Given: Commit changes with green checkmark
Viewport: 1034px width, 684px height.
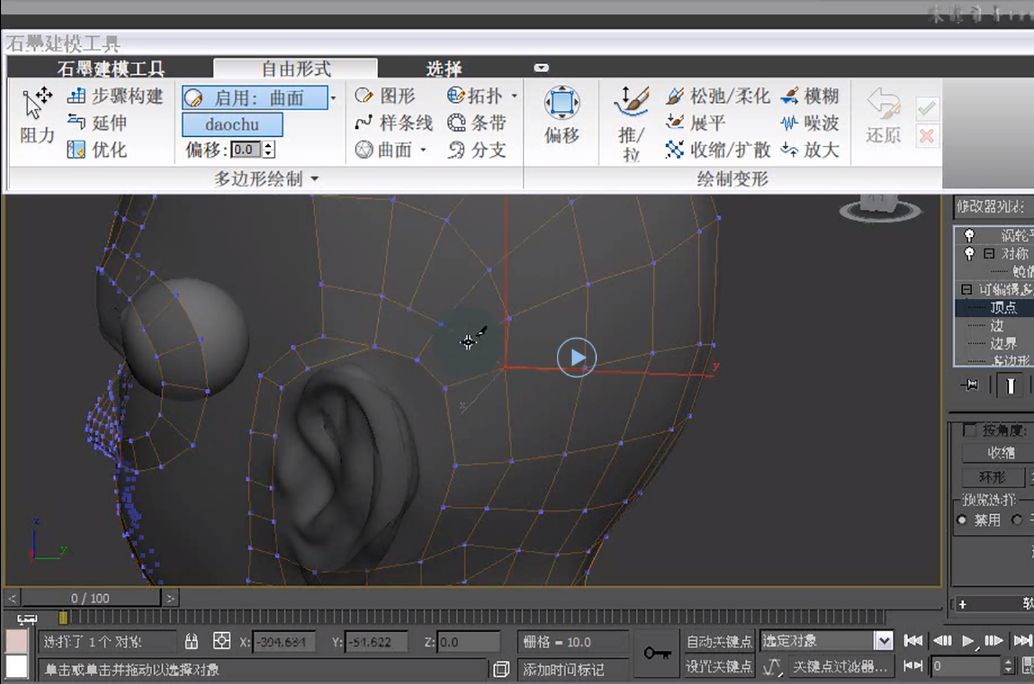Looking at the screenshot, I should [927, 108].
